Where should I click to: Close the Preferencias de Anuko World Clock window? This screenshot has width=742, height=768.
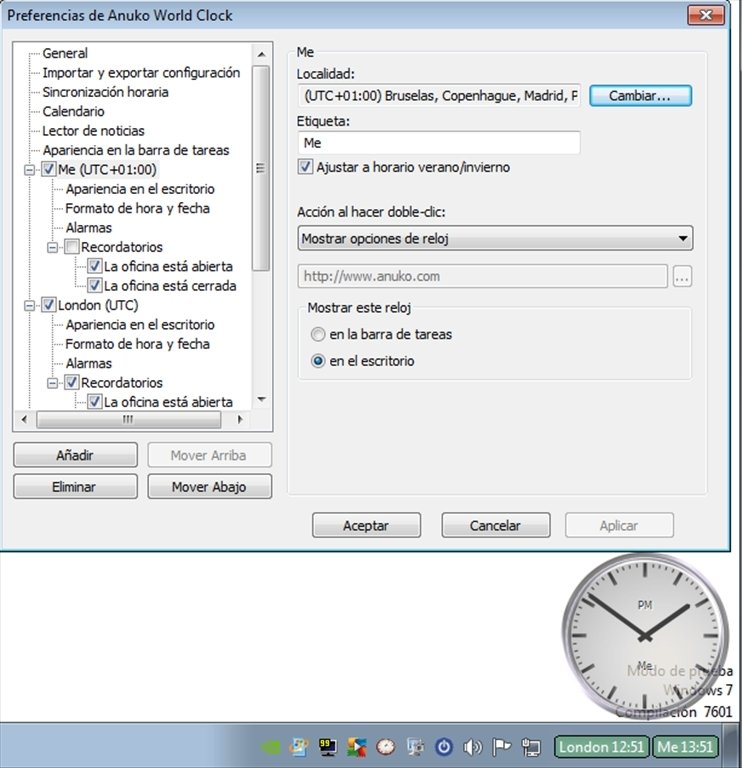coord(706,15)
